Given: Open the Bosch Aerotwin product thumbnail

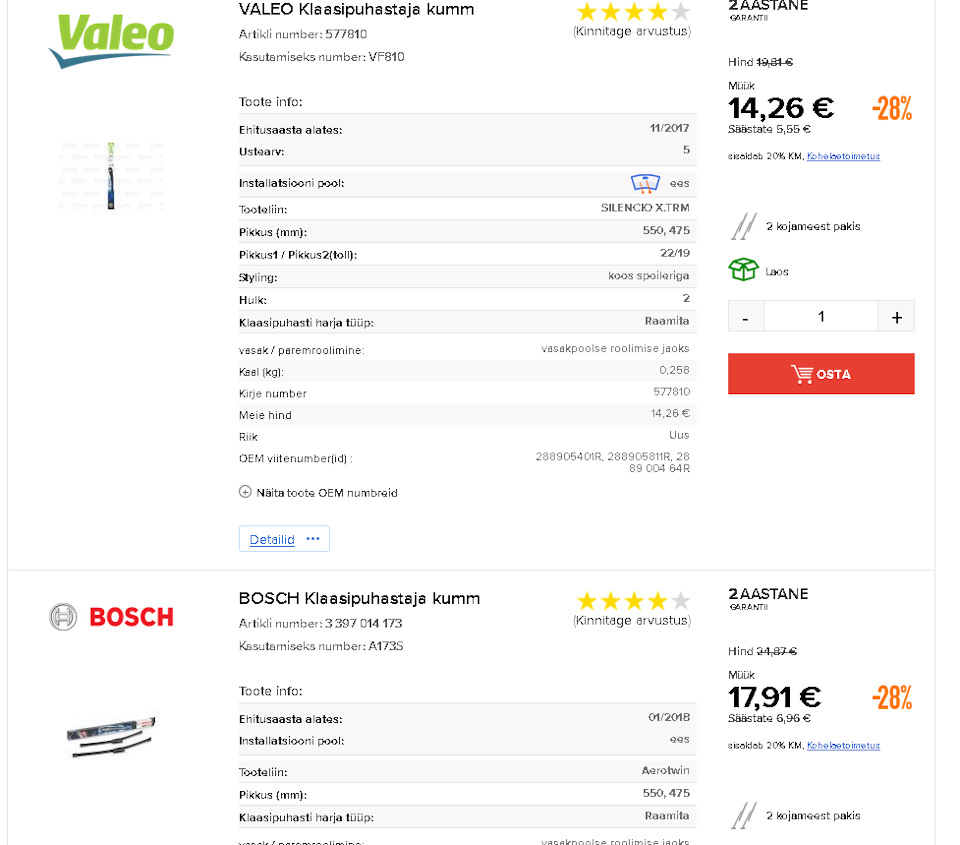Looking at the screenshot, I should 111,736.
